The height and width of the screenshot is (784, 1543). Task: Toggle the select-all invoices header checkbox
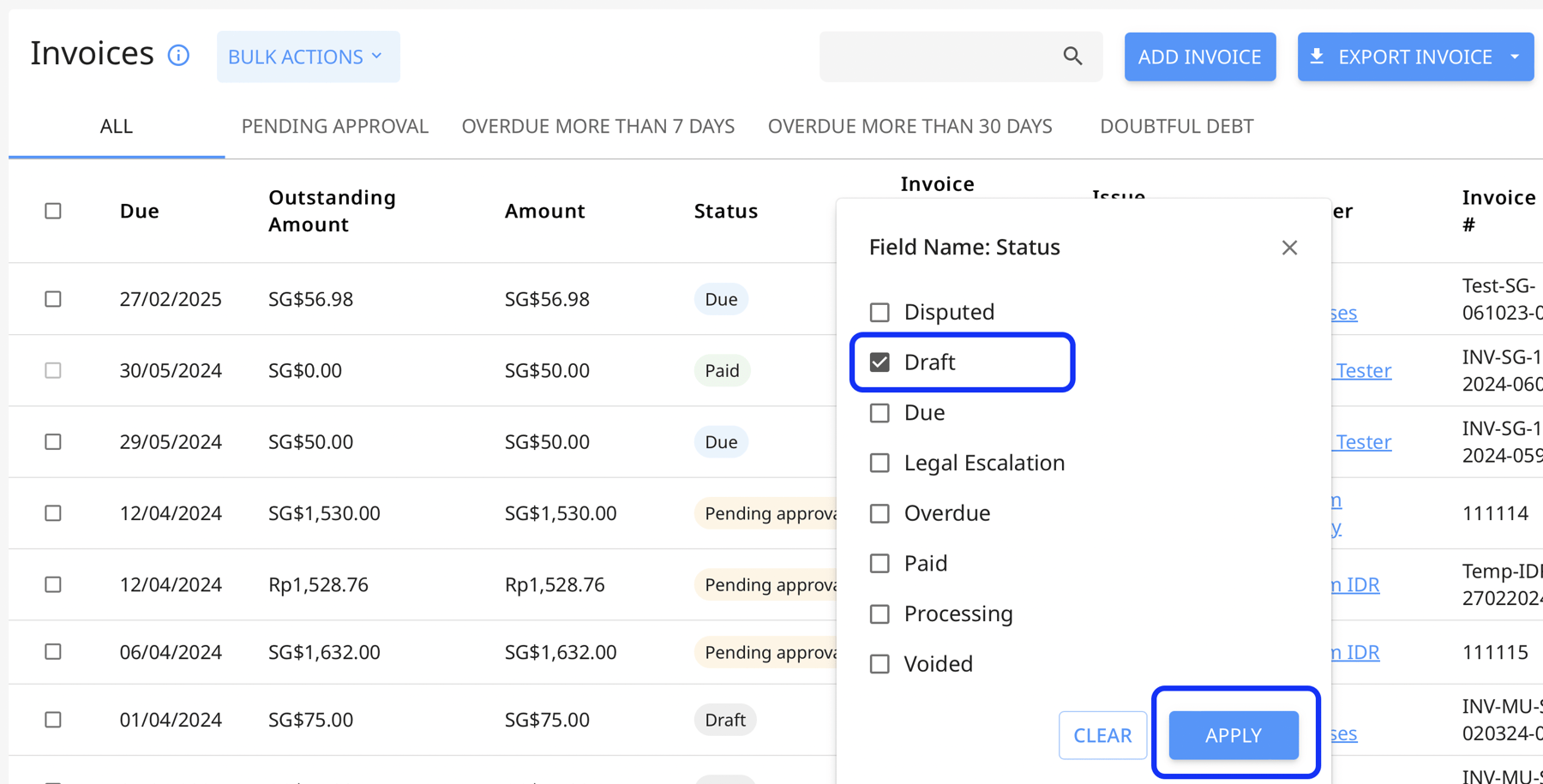coord(53,211)
